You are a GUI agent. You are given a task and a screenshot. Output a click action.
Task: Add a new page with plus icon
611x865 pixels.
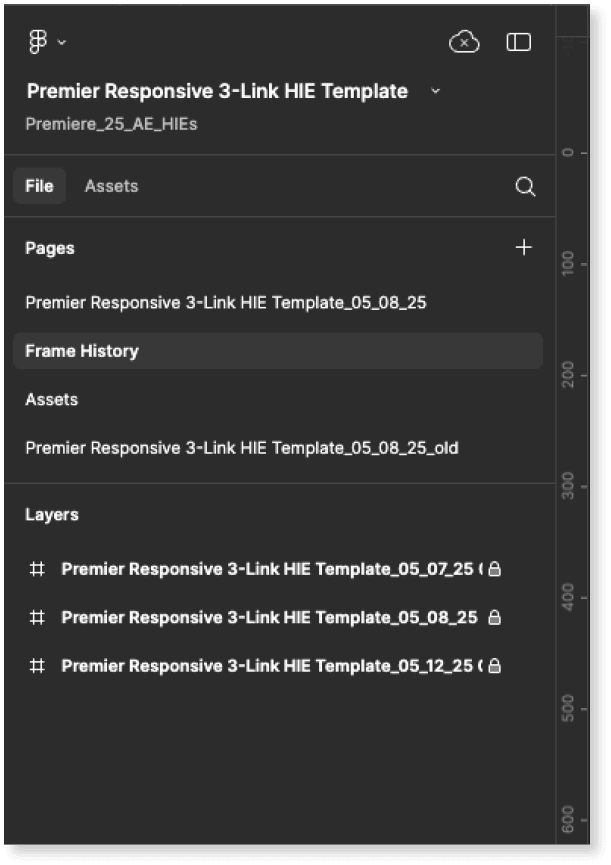[x=523, y=247]
